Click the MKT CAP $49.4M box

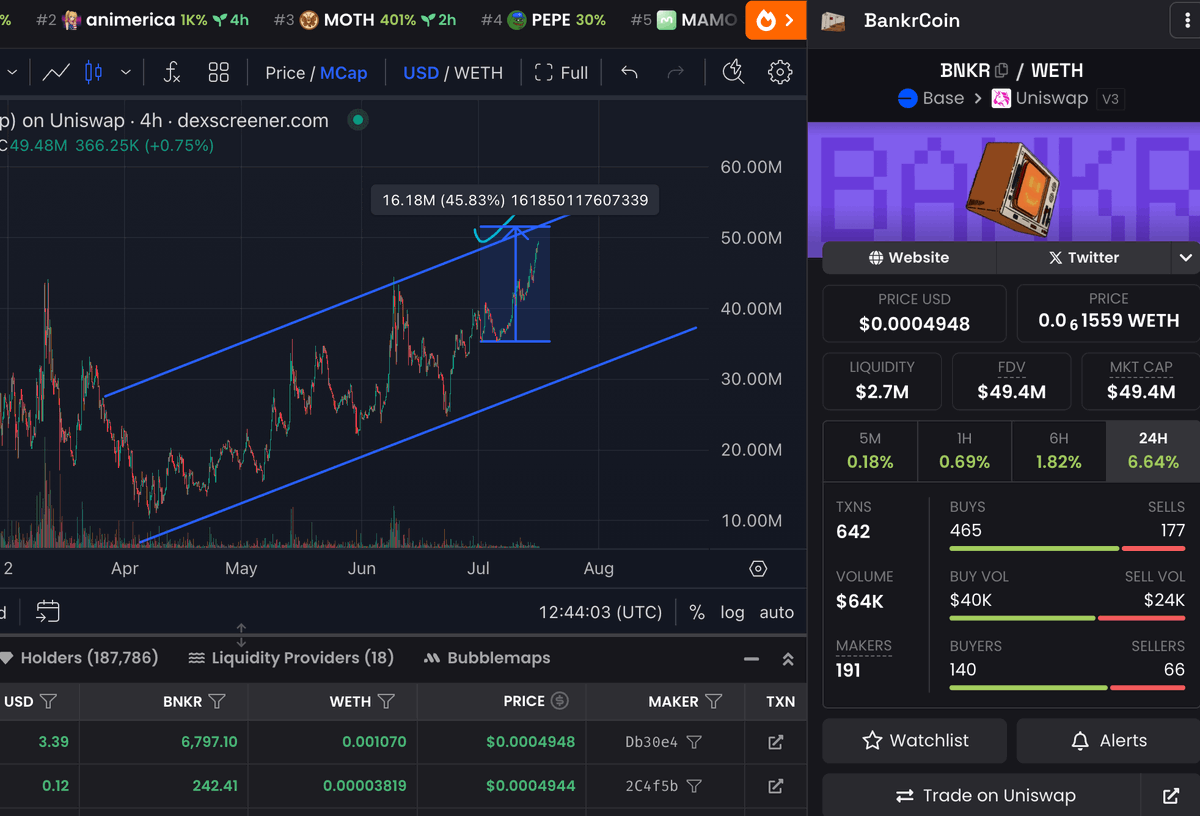point(1141,381)
